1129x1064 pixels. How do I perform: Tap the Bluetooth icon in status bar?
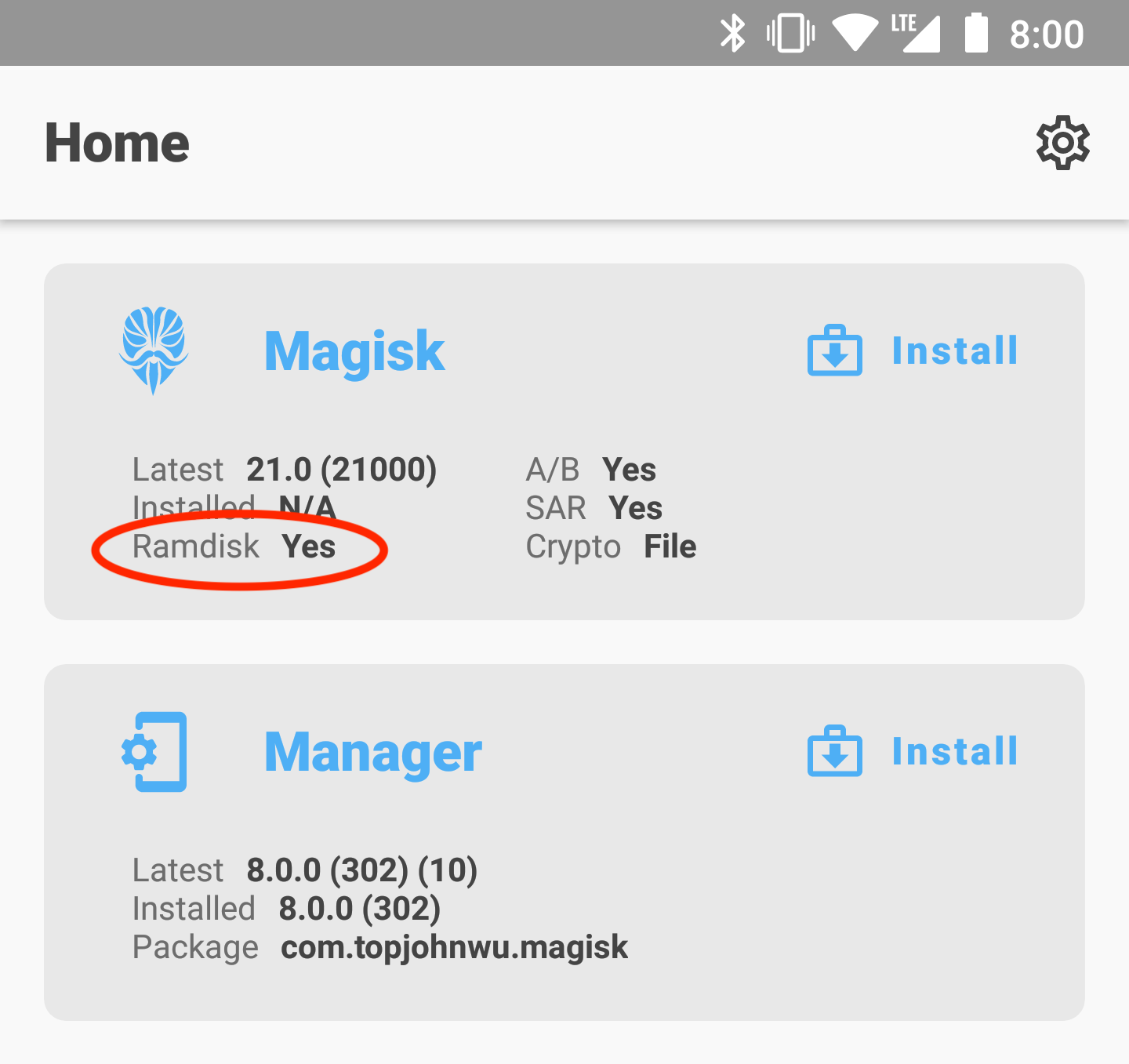coord(733,34)
